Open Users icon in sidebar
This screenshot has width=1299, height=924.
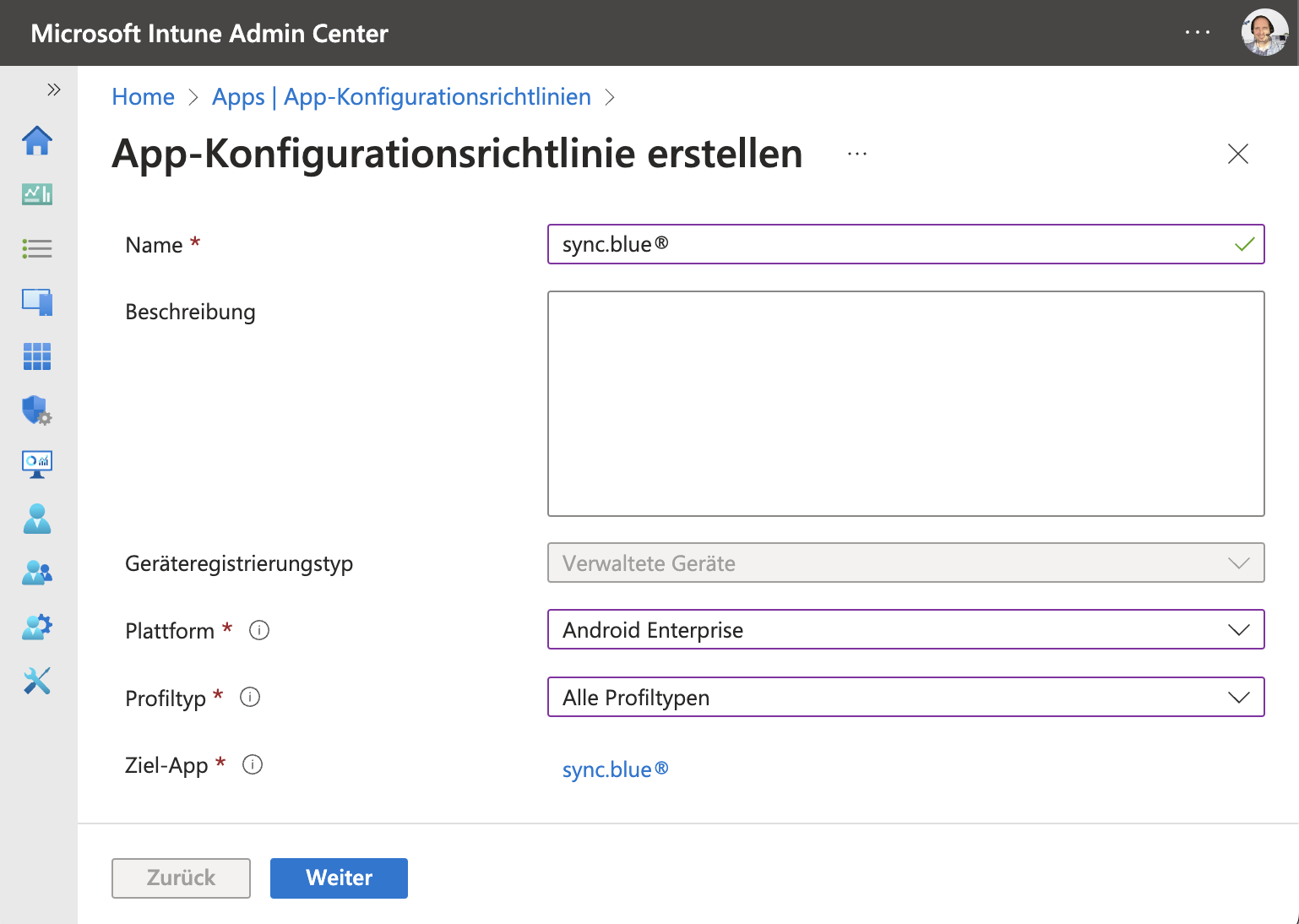click(x=37, y=519)
